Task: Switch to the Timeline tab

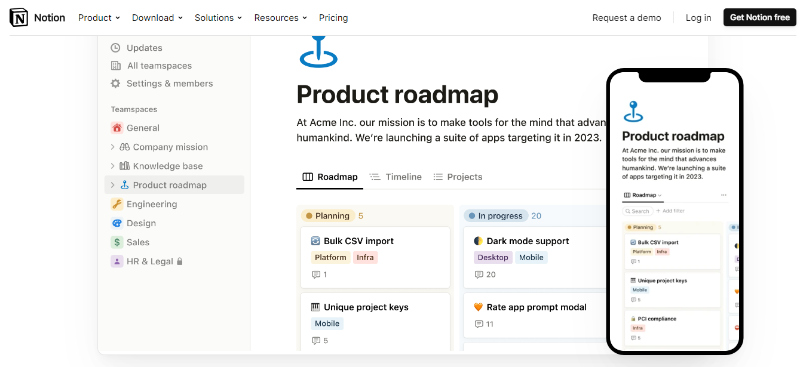Action: tap(396, 177)
